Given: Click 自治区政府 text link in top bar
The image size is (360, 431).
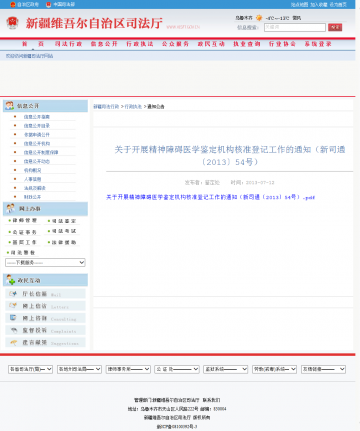Looking at the screenshot, I should click(x=28, y=5).
